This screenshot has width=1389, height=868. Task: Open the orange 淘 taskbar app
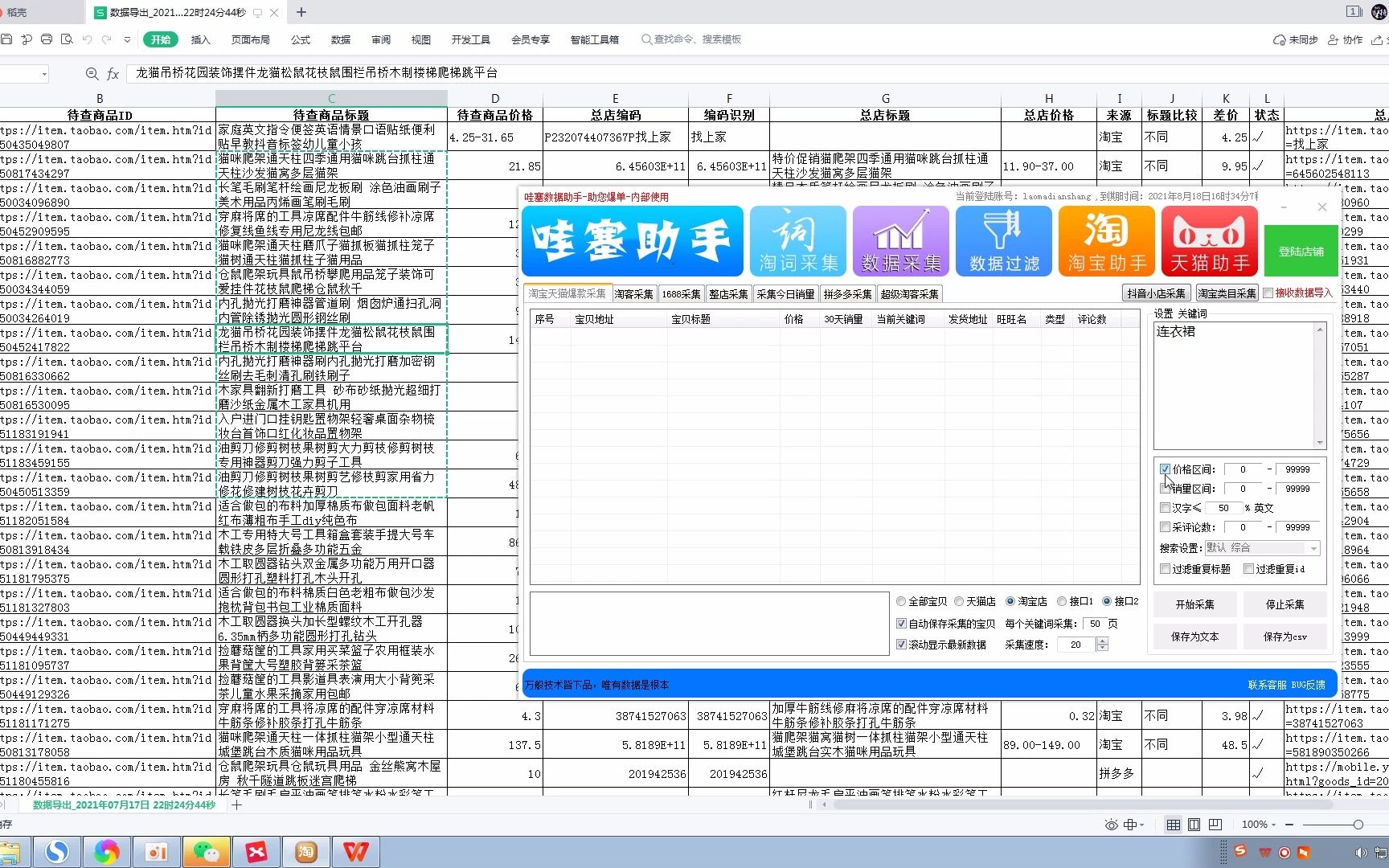coord(305,852)
